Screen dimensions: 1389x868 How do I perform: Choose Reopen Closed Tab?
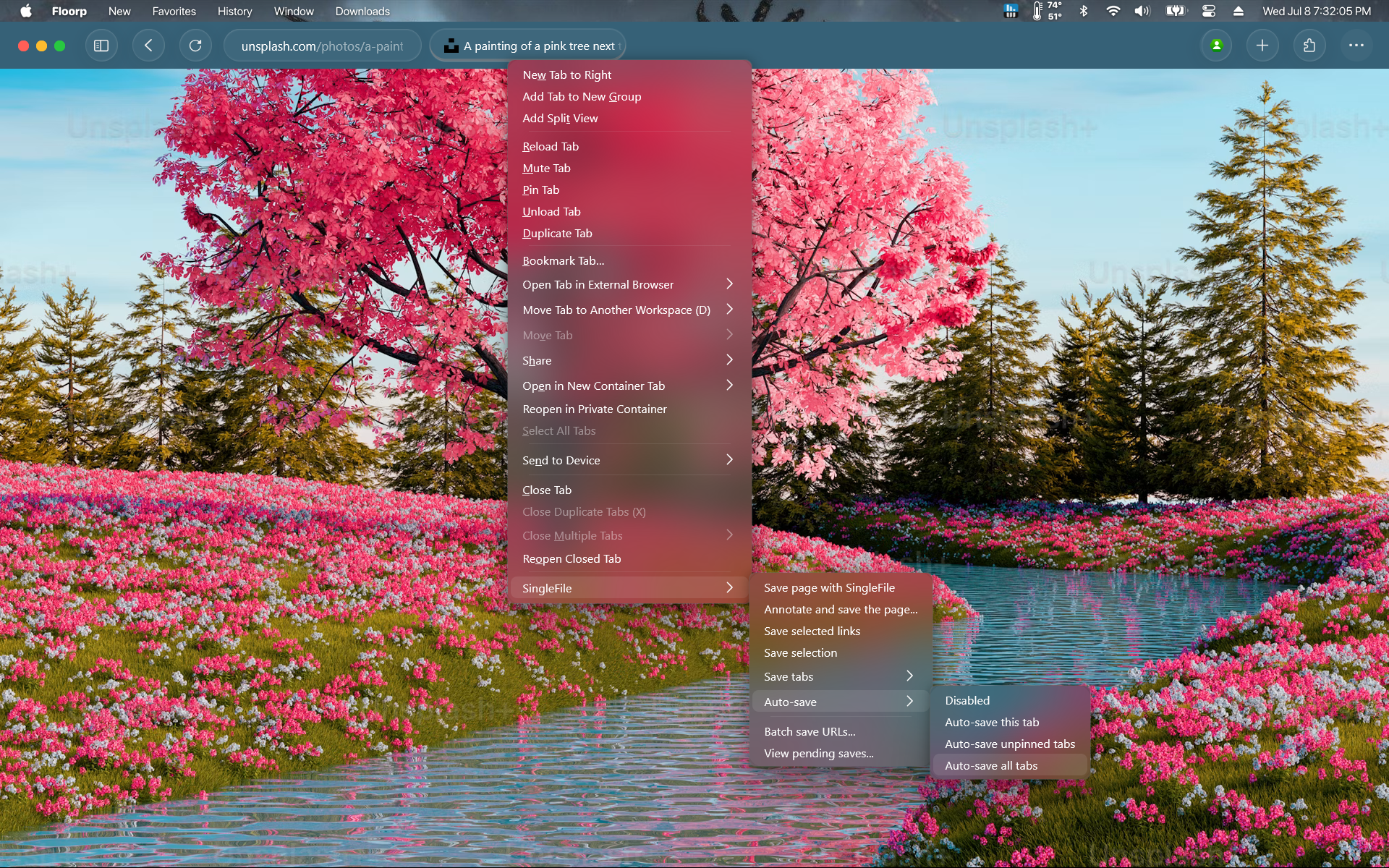629,558
